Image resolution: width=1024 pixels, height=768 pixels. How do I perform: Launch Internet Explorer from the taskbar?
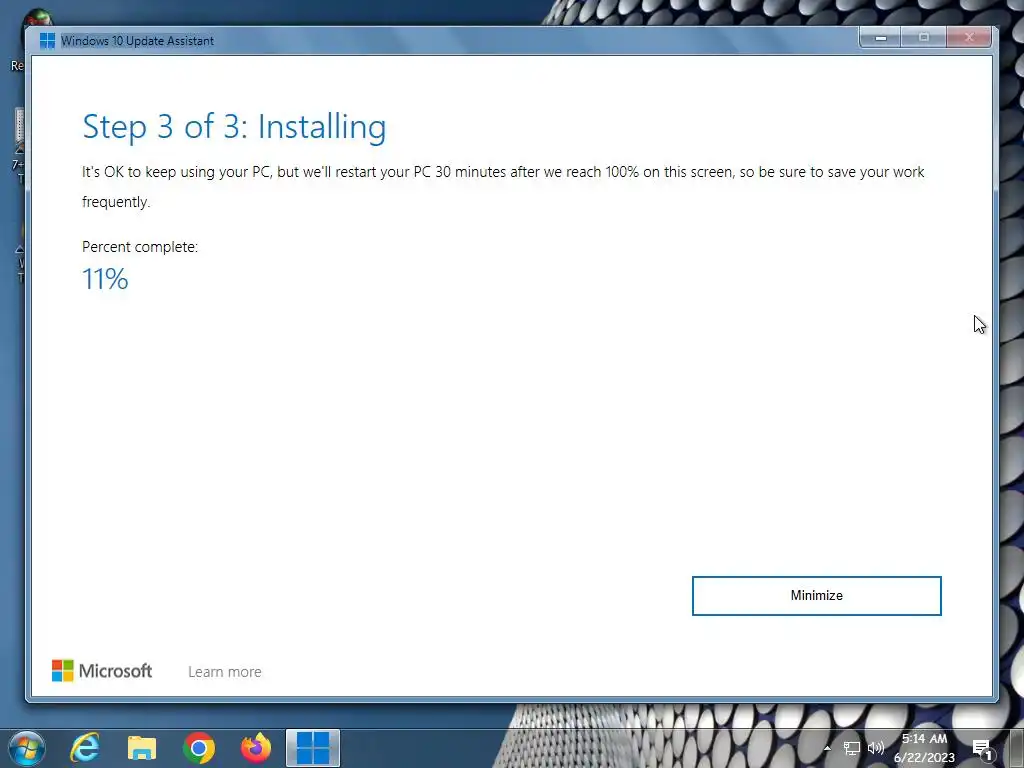85,748
